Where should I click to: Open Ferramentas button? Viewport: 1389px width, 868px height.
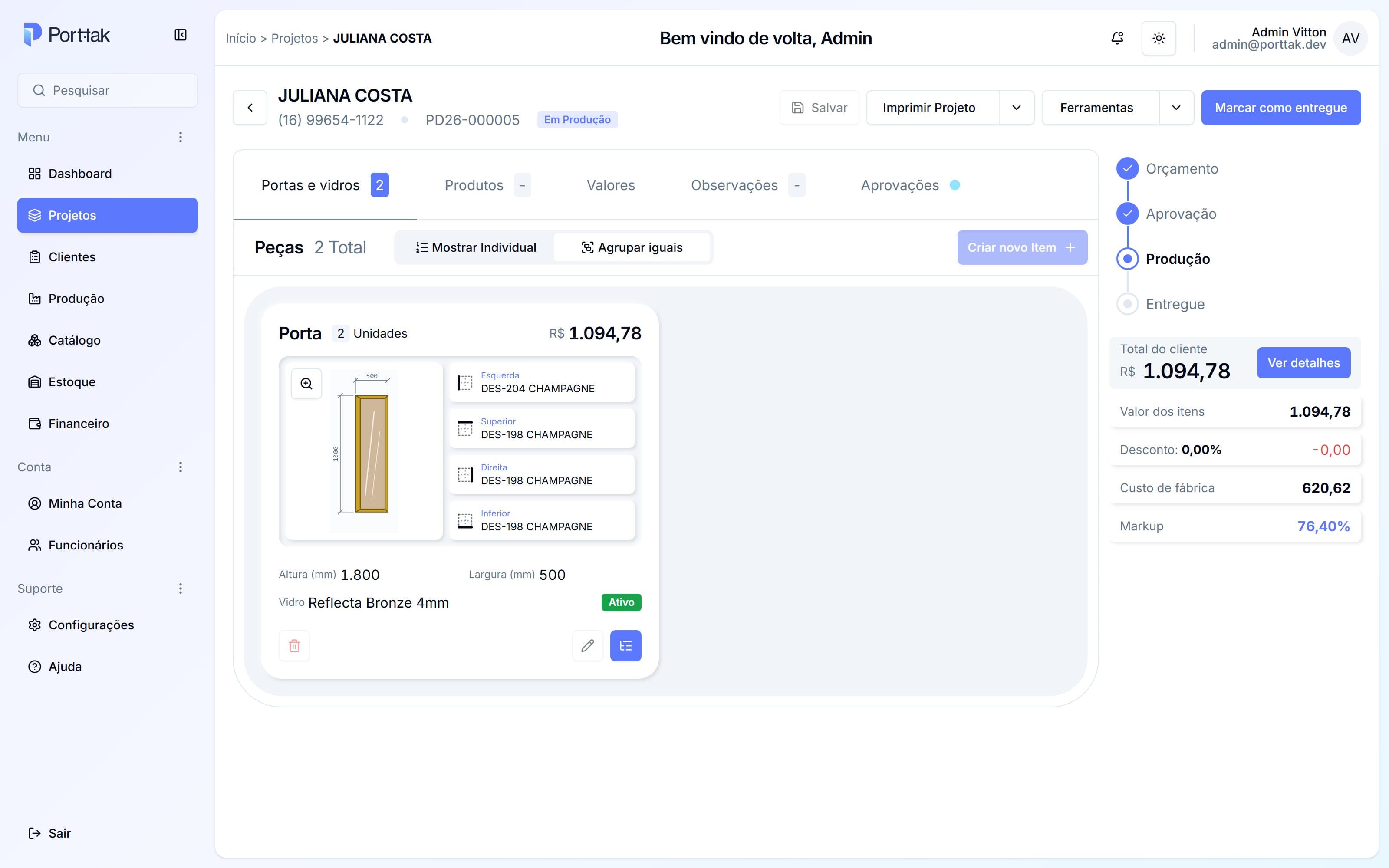(x=1100, y=107)
